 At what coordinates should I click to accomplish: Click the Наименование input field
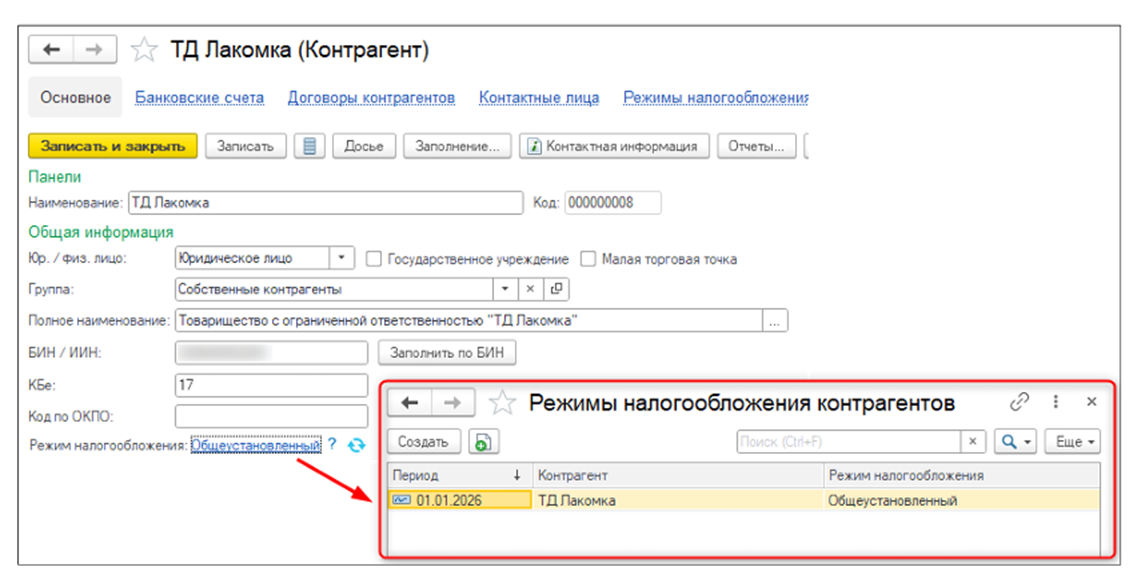pos(326,202)
